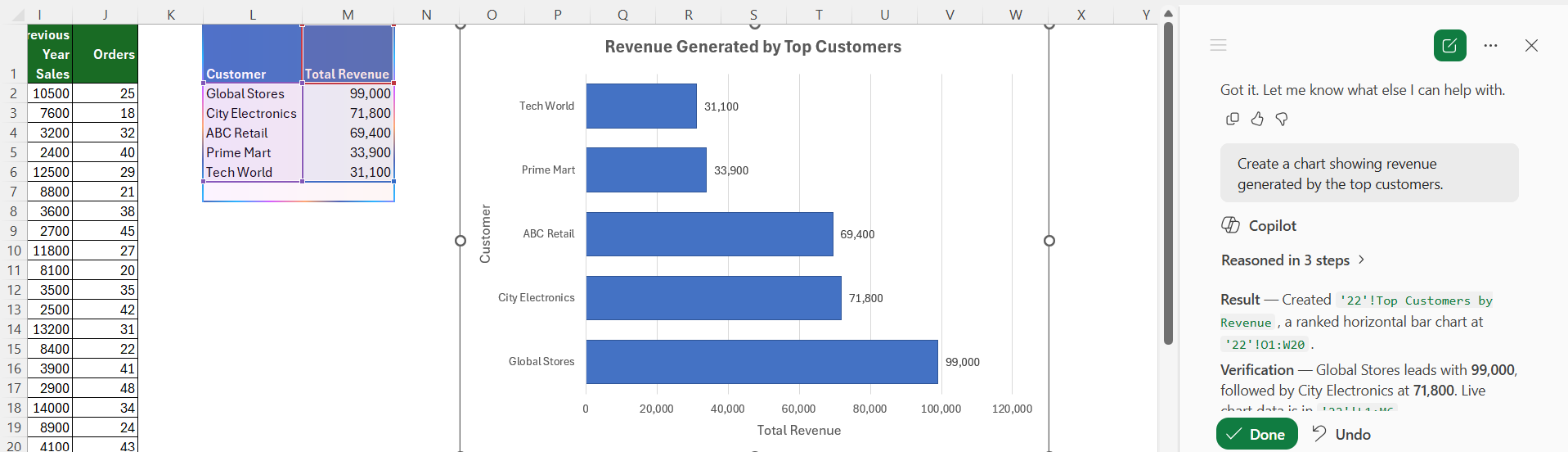Give the response a thumbs down
1568x452 pixels.
[1282, 119]
